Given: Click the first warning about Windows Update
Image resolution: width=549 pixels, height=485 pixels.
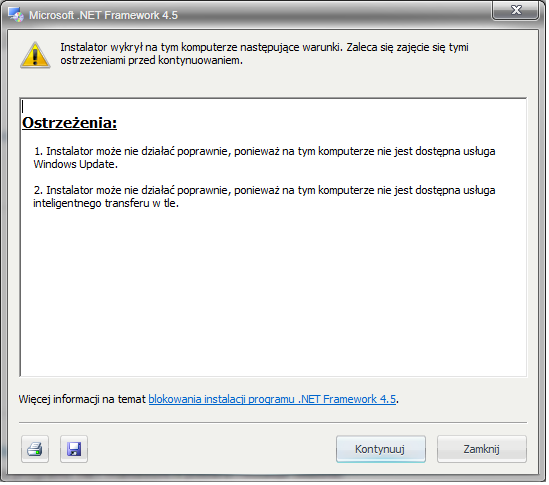Looking at the screenshot, I should tap(265, 159).
